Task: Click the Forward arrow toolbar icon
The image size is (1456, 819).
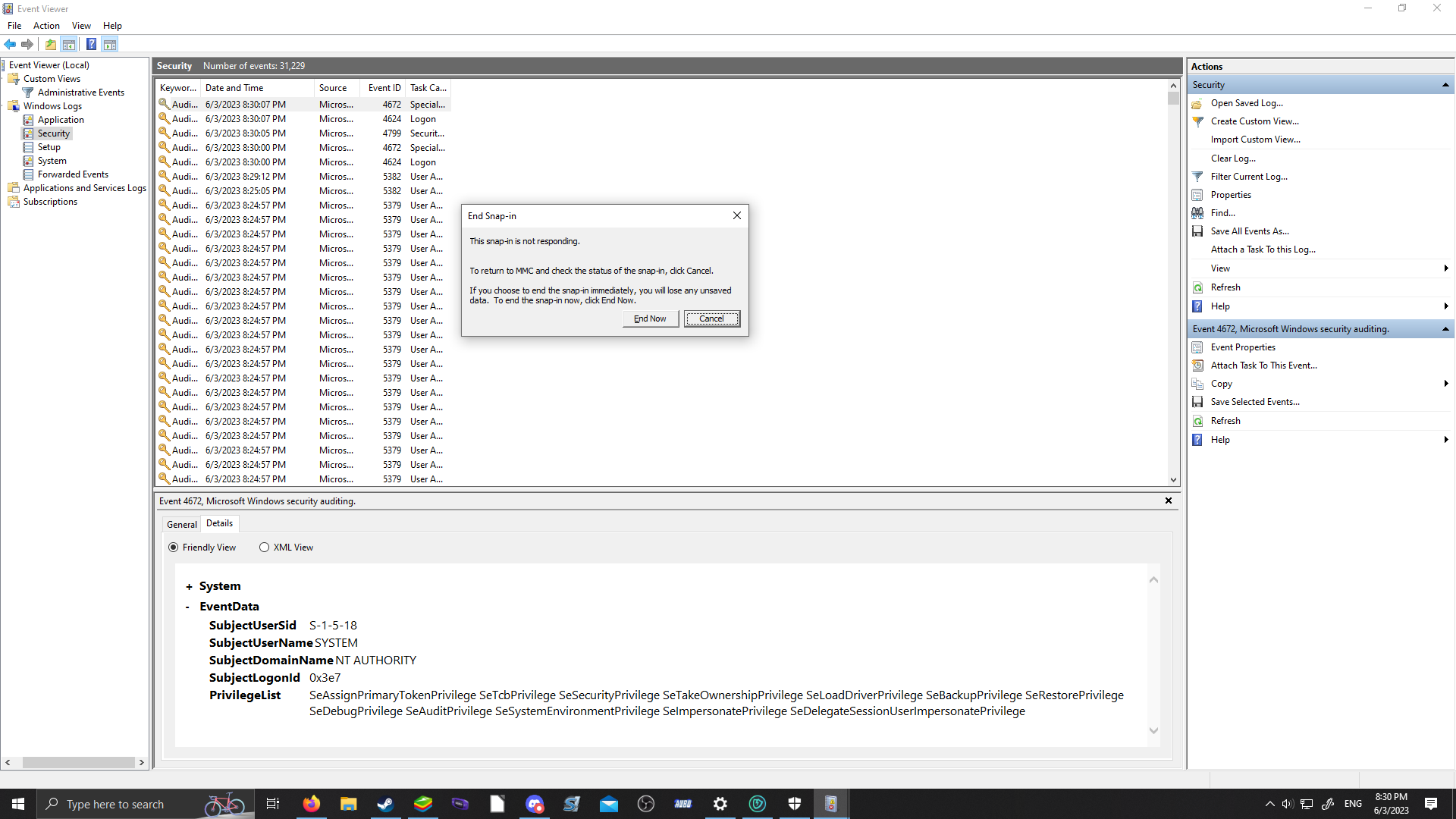Action: tap(27, 44)
